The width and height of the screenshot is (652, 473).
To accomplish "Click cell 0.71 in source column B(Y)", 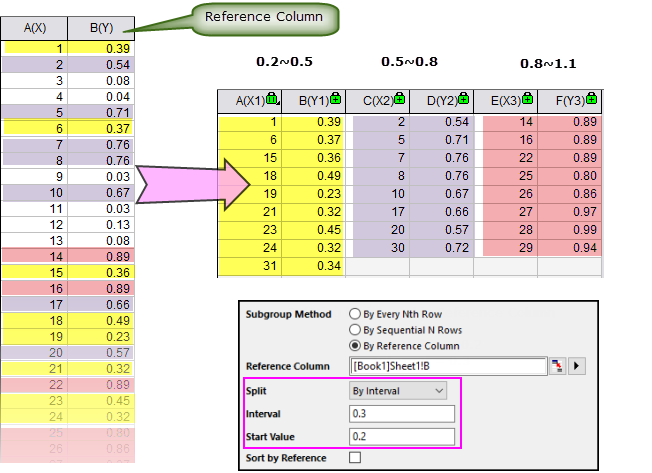I will pyautogui.click(x=101, y=113).
